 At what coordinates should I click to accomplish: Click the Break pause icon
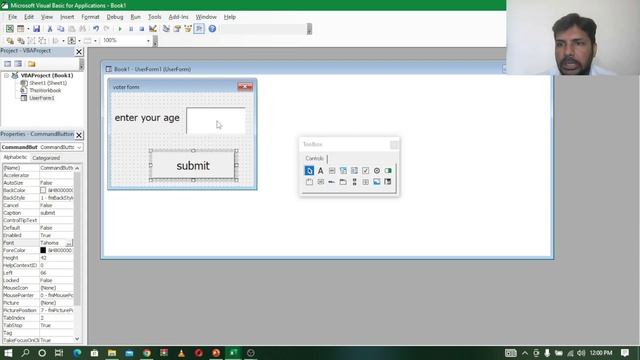(x=131, y=29)
